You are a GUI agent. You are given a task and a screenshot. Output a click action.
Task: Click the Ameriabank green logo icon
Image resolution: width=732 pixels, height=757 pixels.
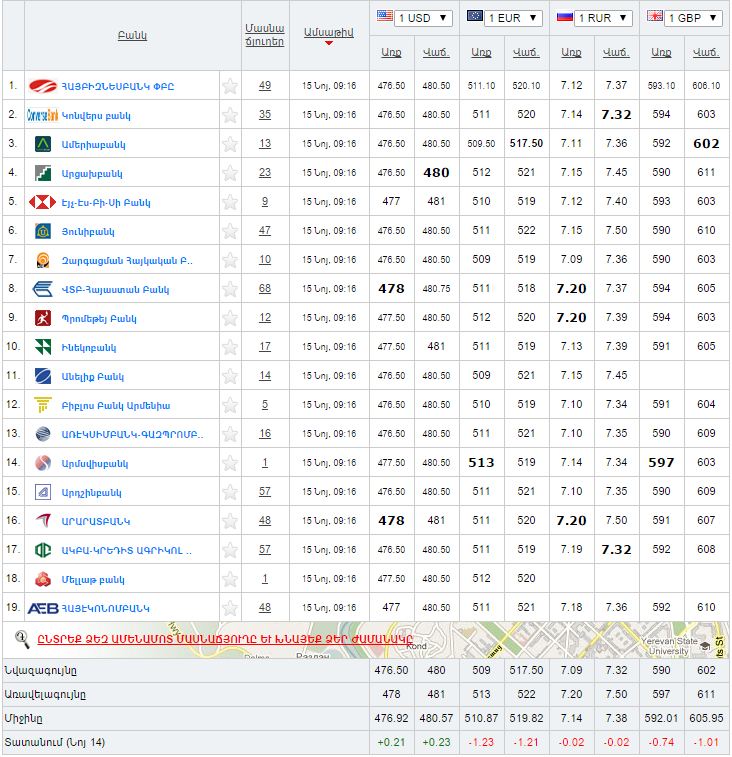(43, 144)
